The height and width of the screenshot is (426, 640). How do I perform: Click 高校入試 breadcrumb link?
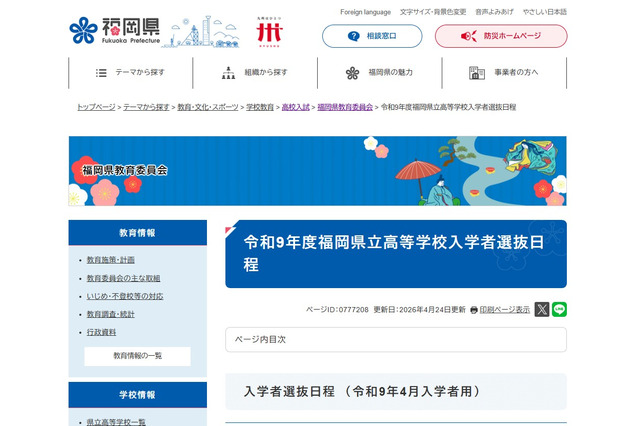(296, 107)
